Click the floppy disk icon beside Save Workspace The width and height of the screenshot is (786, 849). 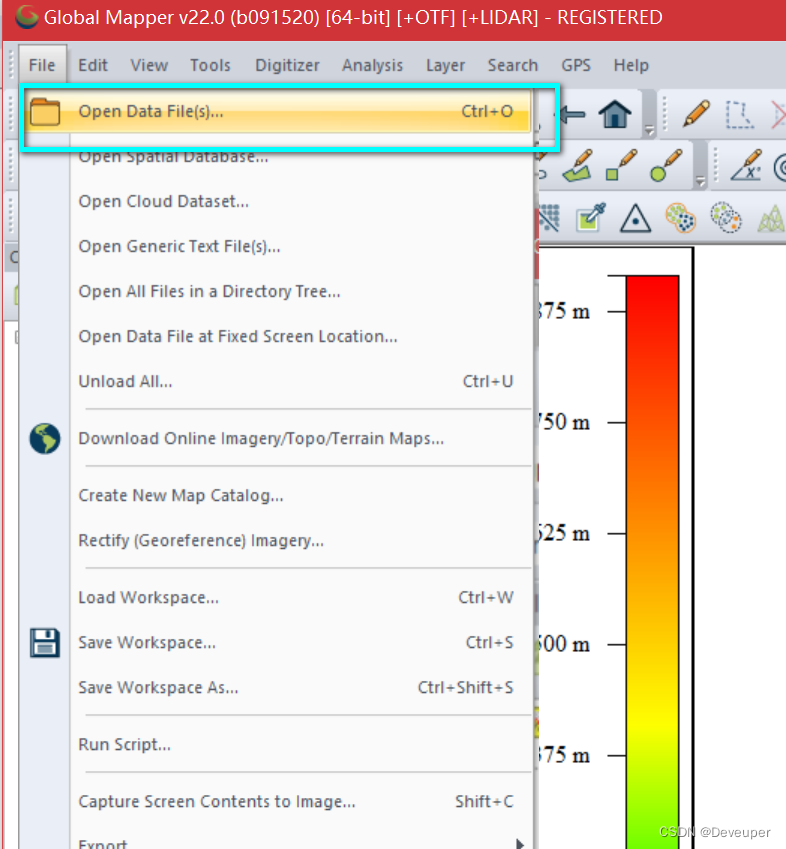click(44, 643)
